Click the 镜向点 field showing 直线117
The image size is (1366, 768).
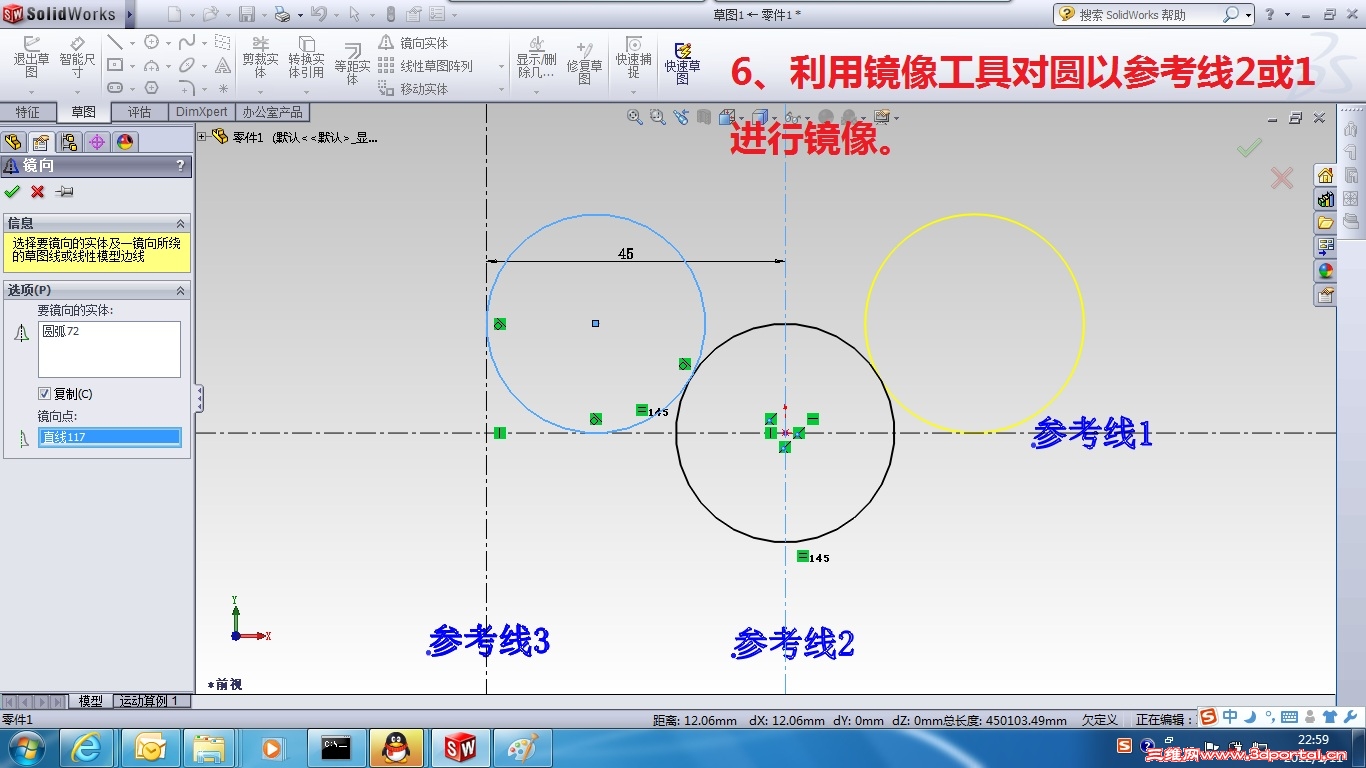(109, 437)
